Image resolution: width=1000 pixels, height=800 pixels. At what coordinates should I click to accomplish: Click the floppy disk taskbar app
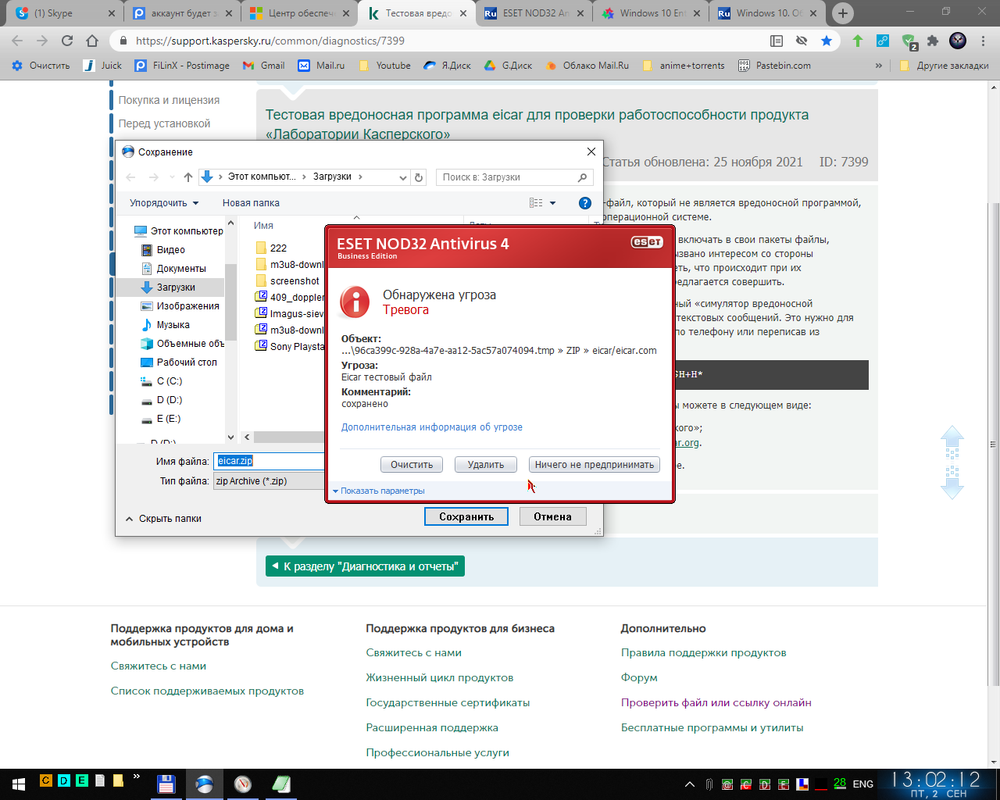click(x=166, y=784)
